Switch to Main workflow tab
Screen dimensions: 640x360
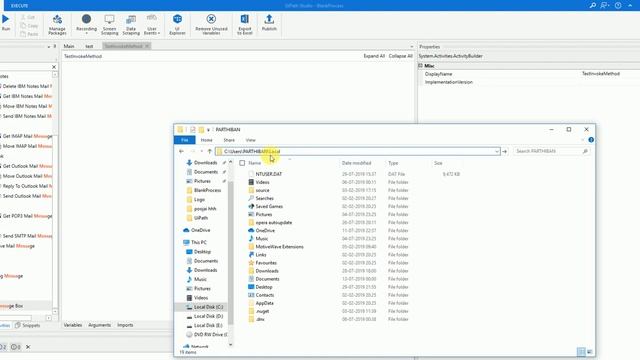point(69,46)
